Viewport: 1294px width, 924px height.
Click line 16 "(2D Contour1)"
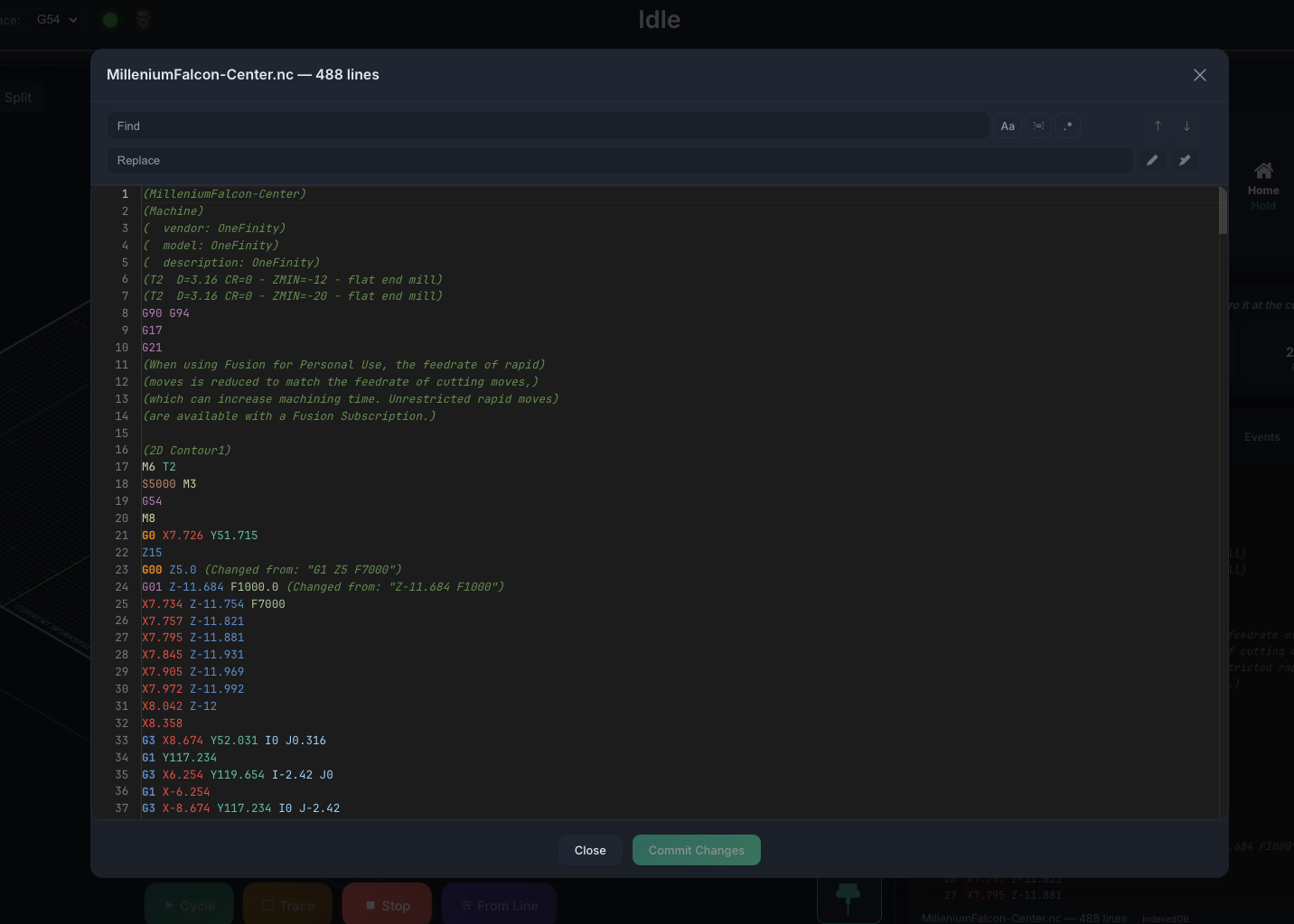tap(186, 450)
